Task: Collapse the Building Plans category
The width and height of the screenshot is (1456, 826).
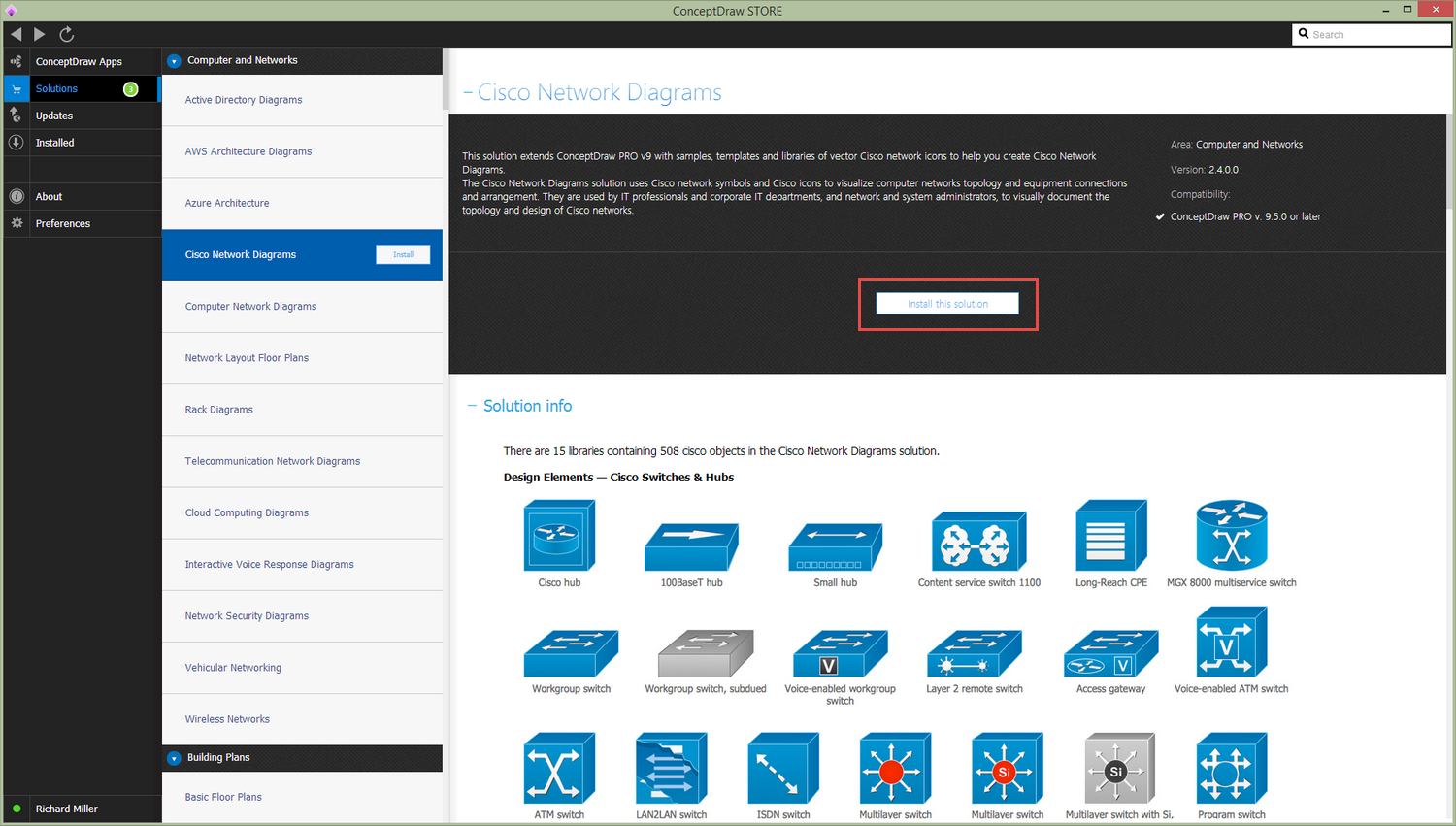Action: 174,758
